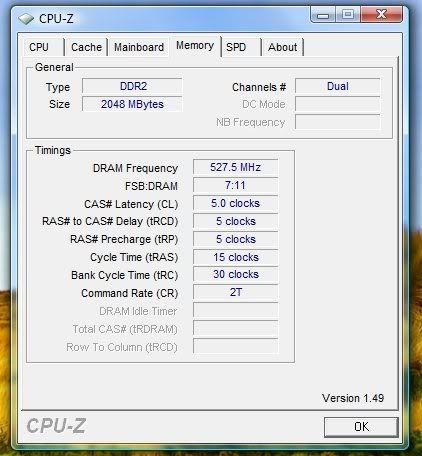This screenshot has width=422, height=456.
Task: Click the CAS# Latency value 5.0 clocks
Action: 235,203
